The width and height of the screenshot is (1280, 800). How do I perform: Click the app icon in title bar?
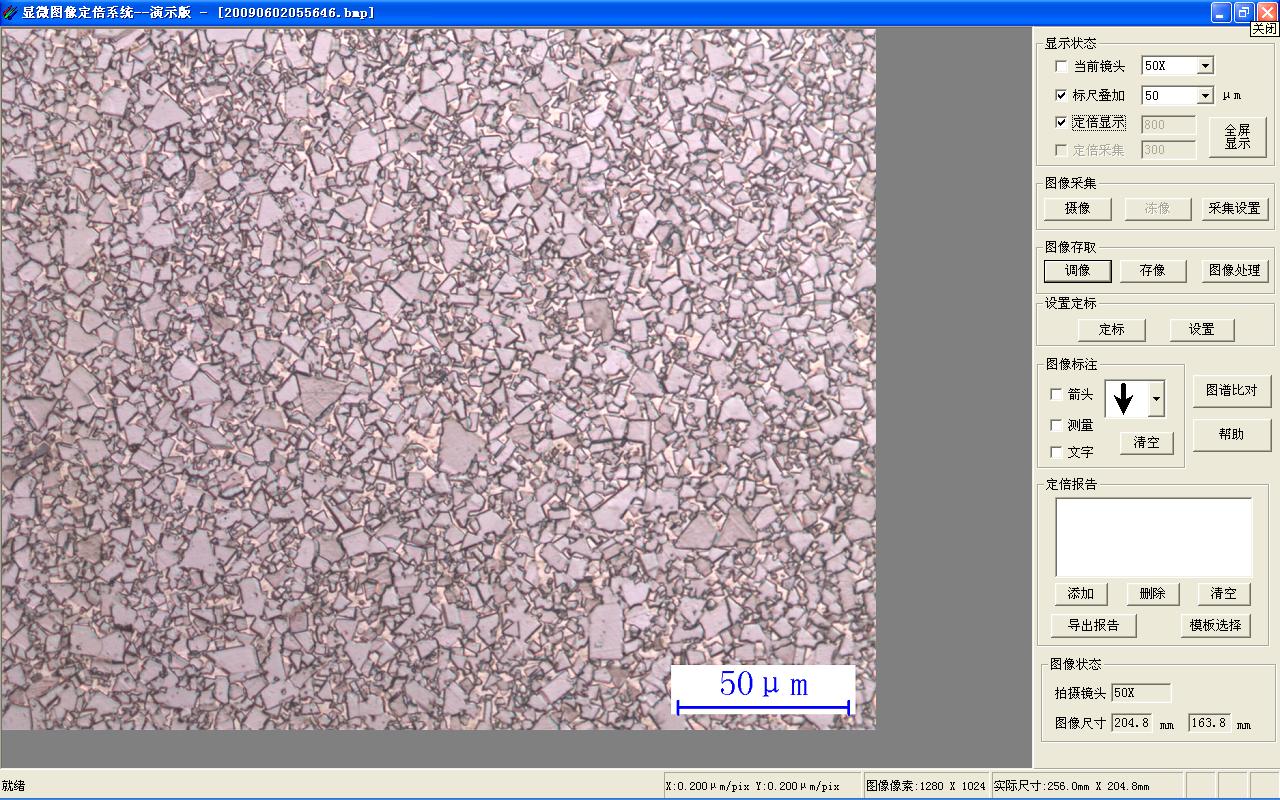point(10,12)
